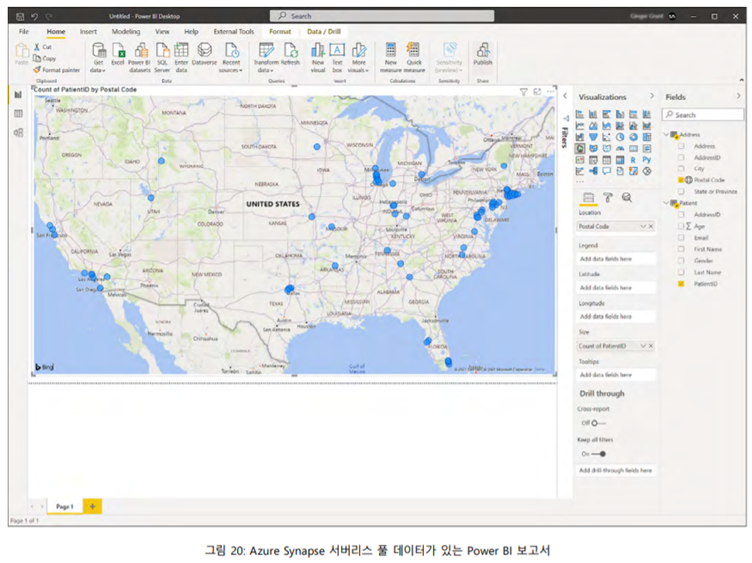Open the Help ribbon tab
Viewport: 752px width, 563px height.
(191, 32)
